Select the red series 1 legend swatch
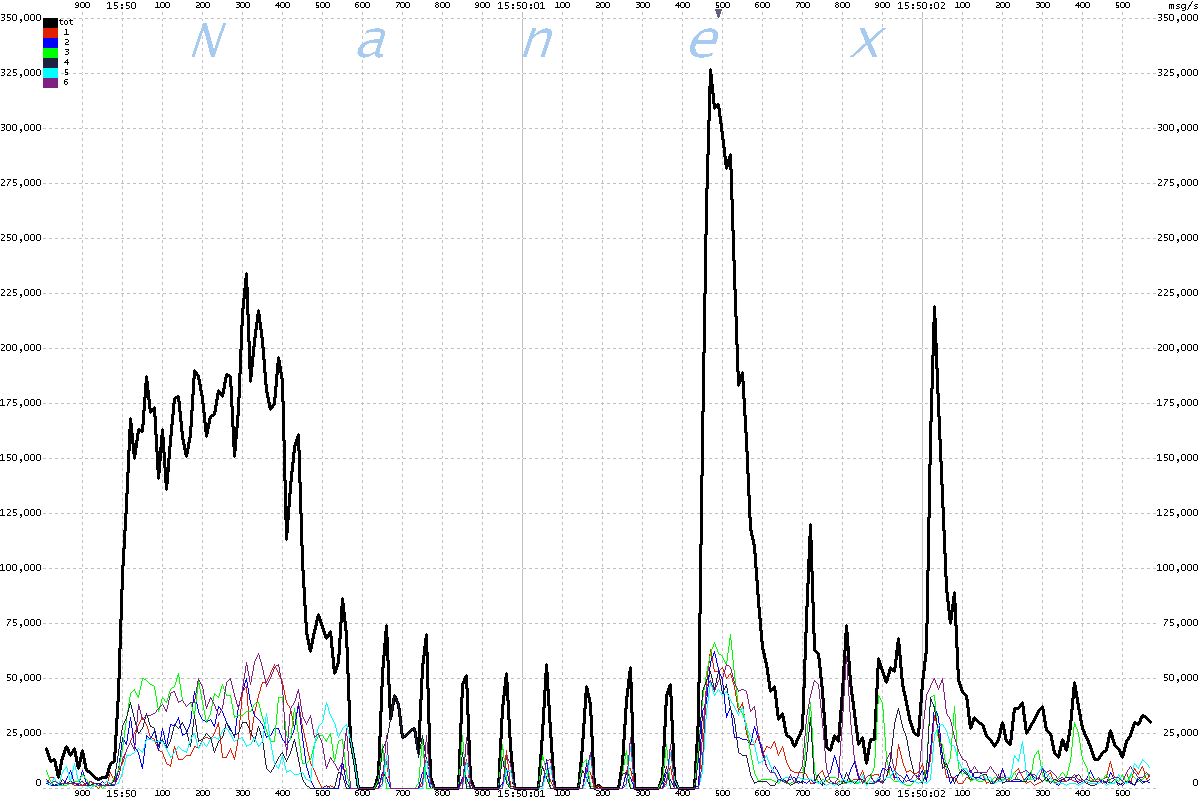This screenshot has height=800, width=1200. point(51,32)
